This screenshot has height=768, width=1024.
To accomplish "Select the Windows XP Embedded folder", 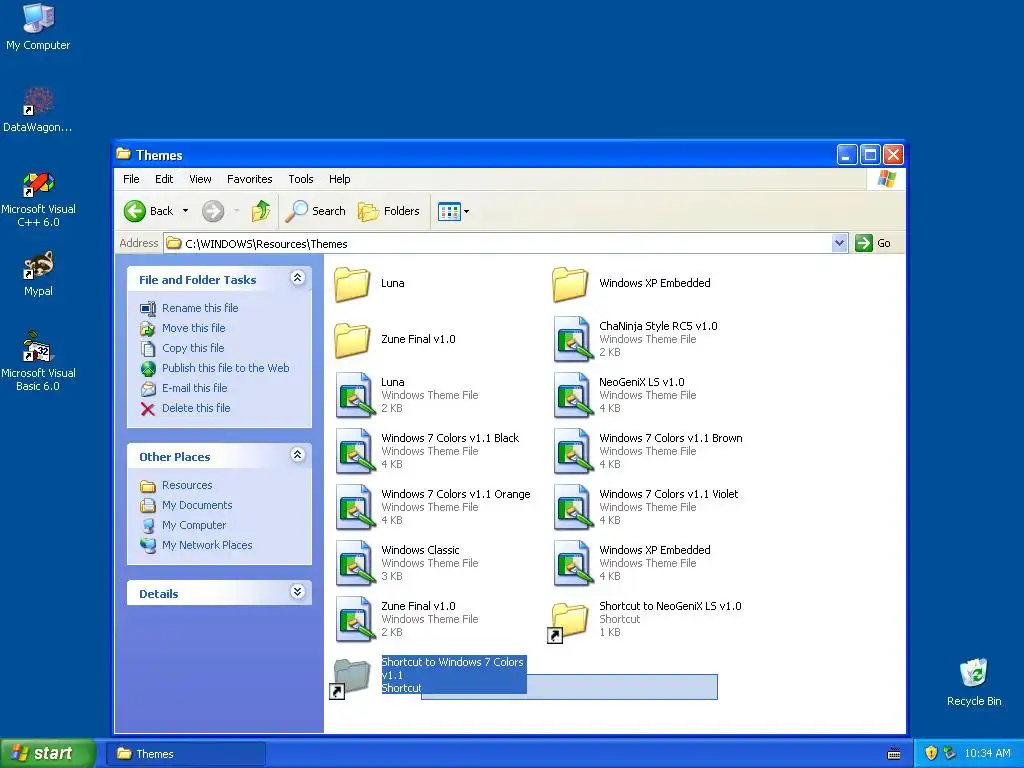I will (632, 284).
